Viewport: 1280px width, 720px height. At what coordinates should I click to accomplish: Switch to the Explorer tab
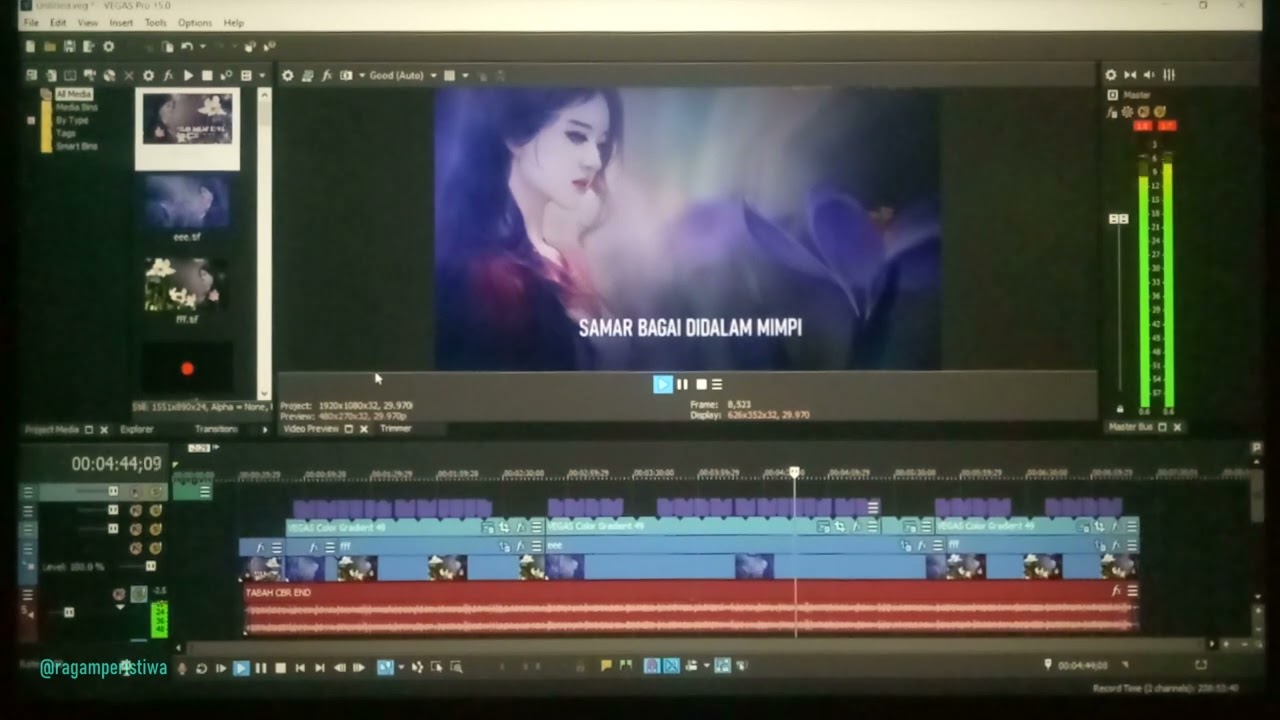[x=137, y=429]
